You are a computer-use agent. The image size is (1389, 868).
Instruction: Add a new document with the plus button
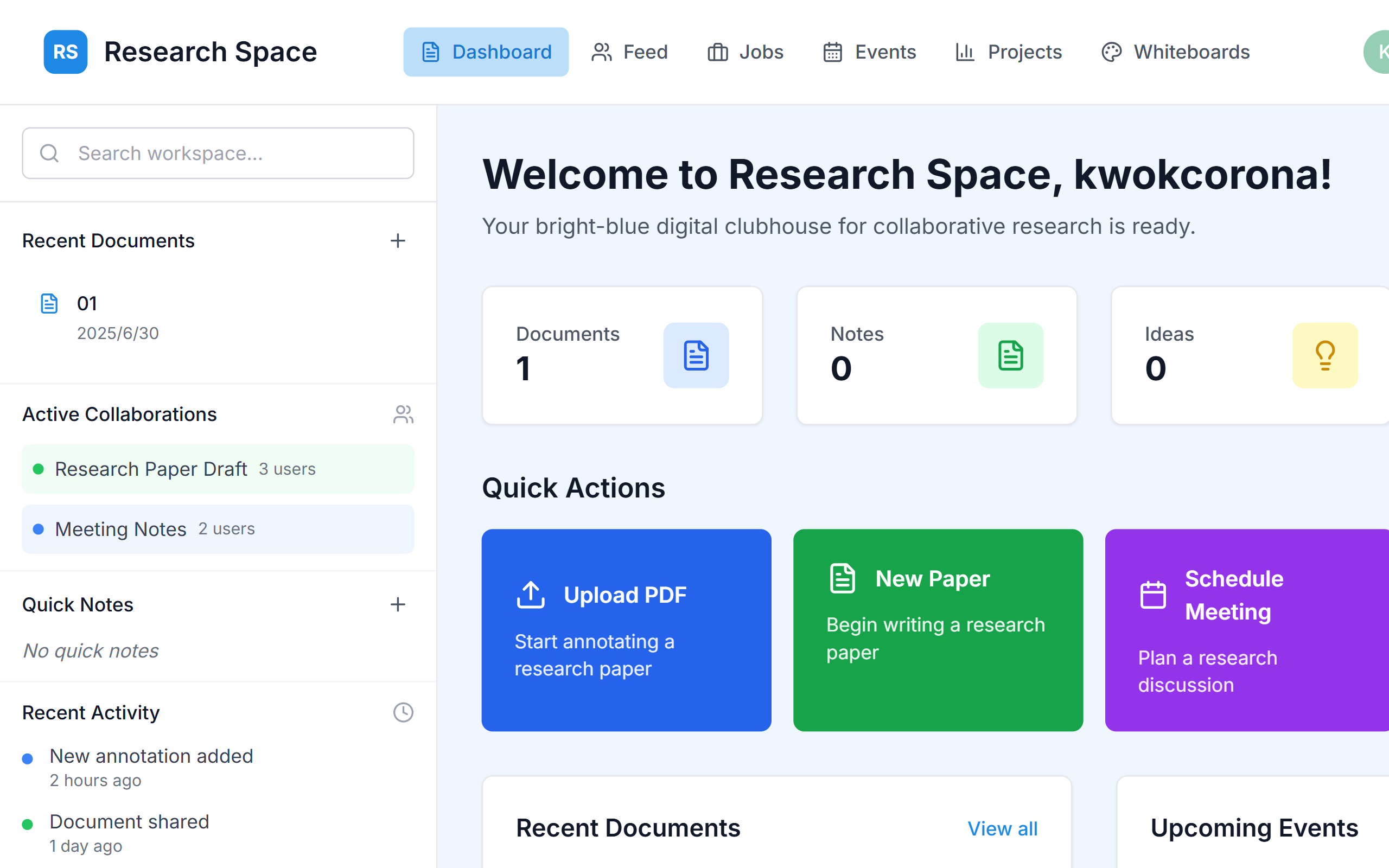coord(398,240)
